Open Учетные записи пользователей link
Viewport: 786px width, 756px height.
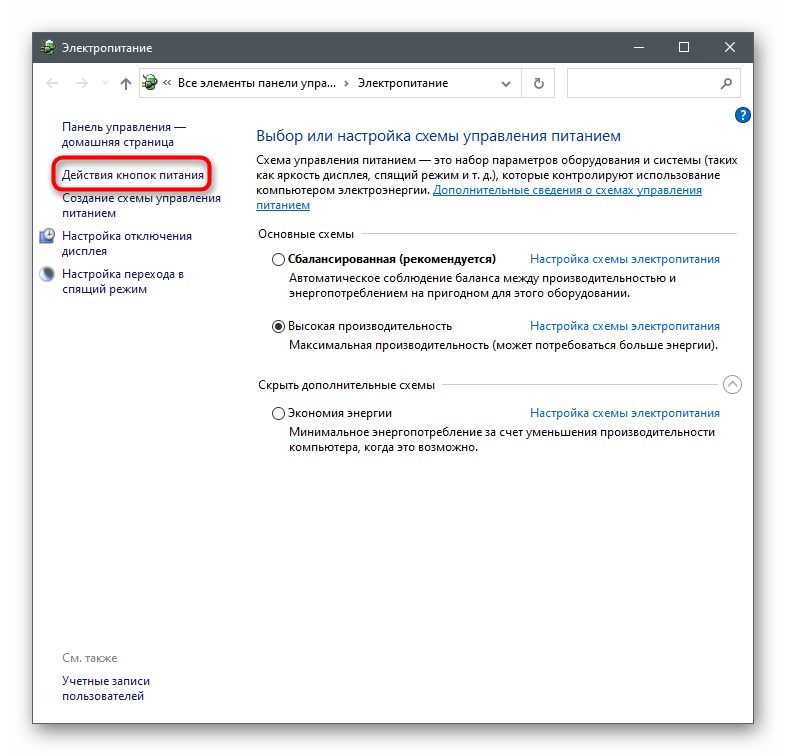point(106,688)
